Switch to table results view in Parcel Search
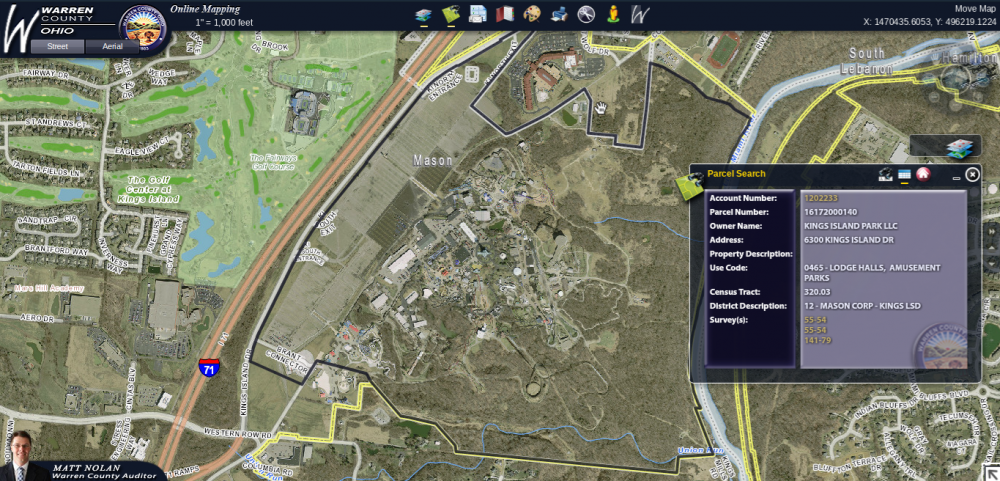 point(904,174)
